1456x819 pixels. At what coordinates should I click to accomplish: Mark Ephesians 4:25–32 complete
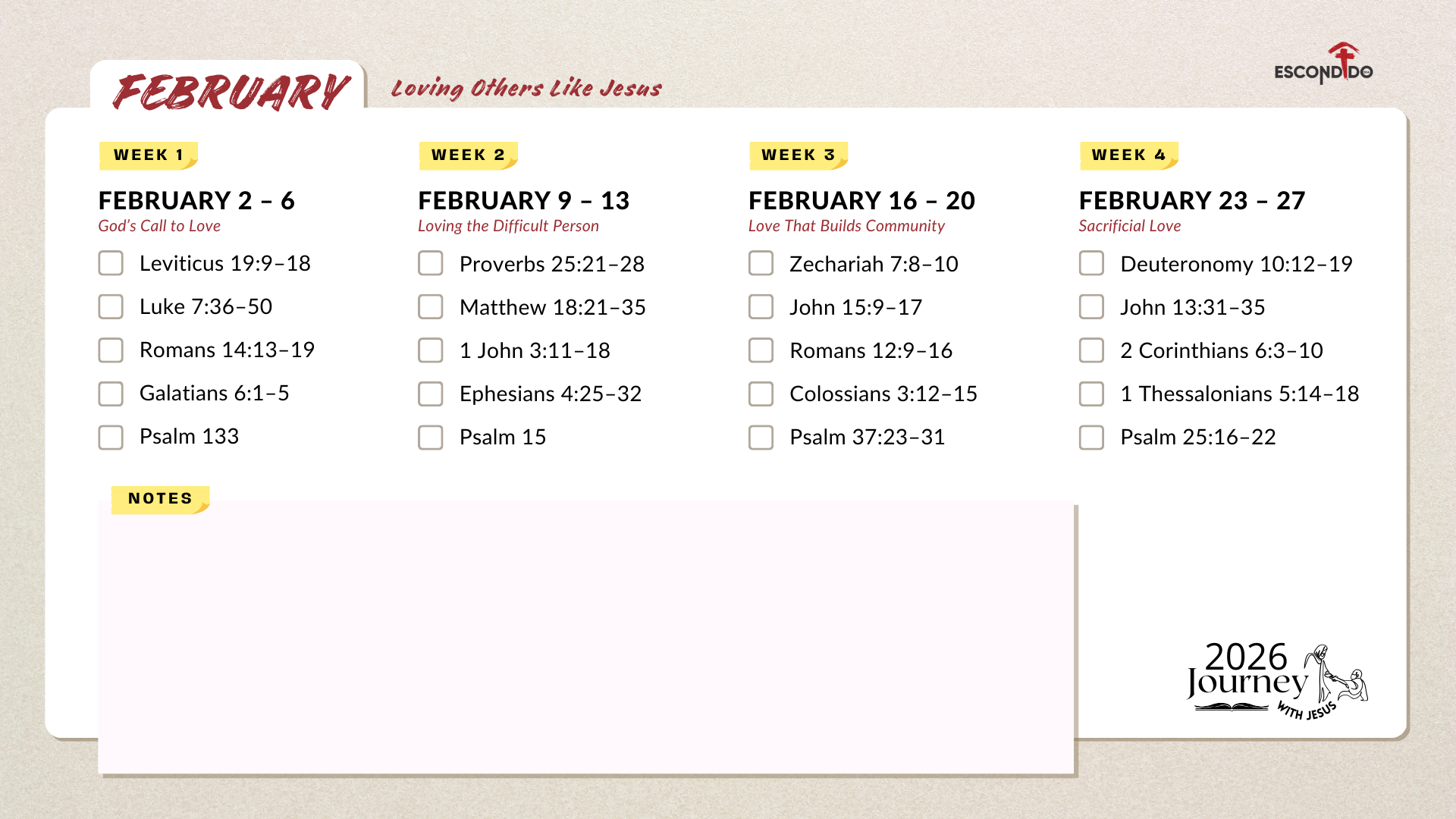point(431,394)
